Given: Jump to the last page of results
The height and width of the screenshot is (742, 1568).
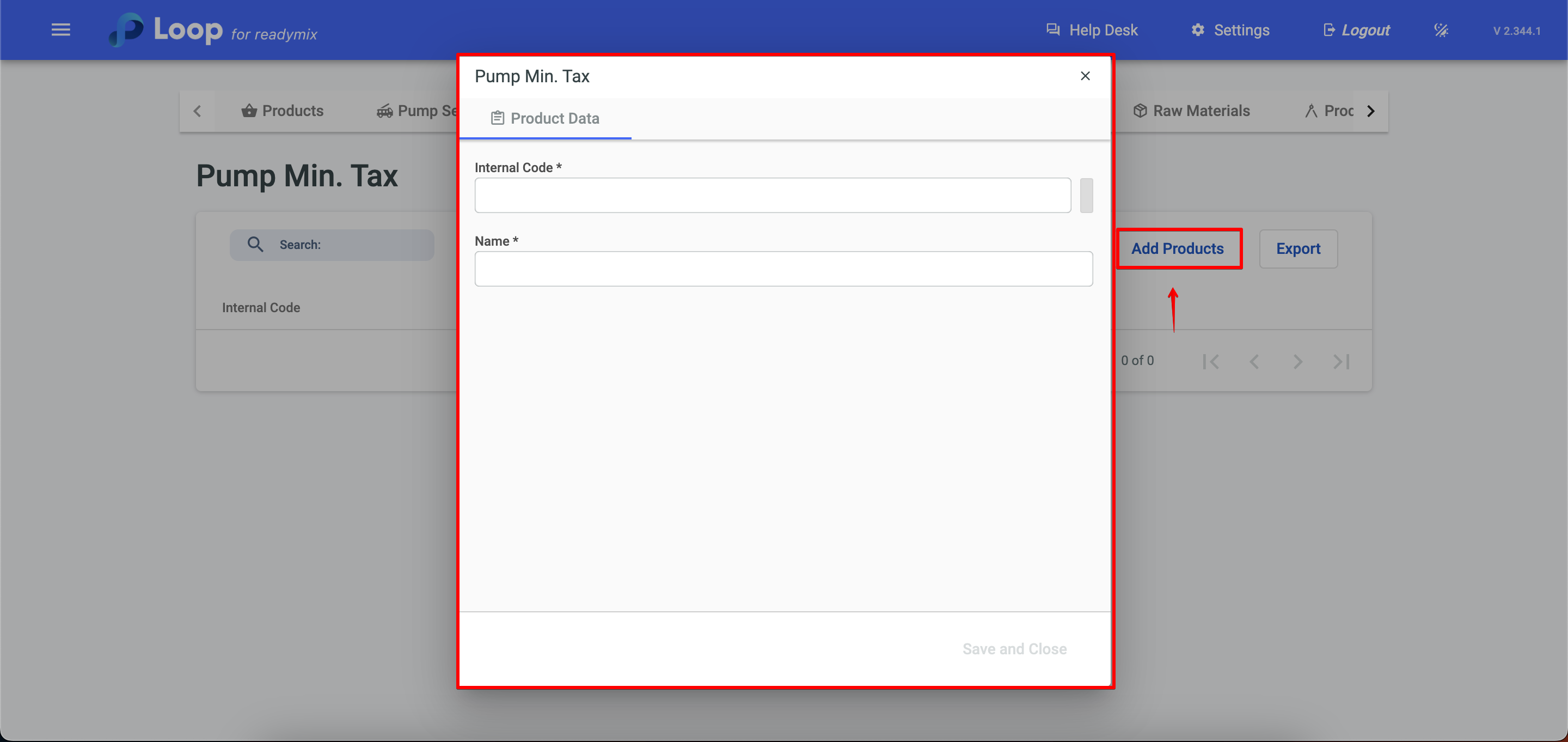Looking at the screenshot, I should [x=1341, y=361].
